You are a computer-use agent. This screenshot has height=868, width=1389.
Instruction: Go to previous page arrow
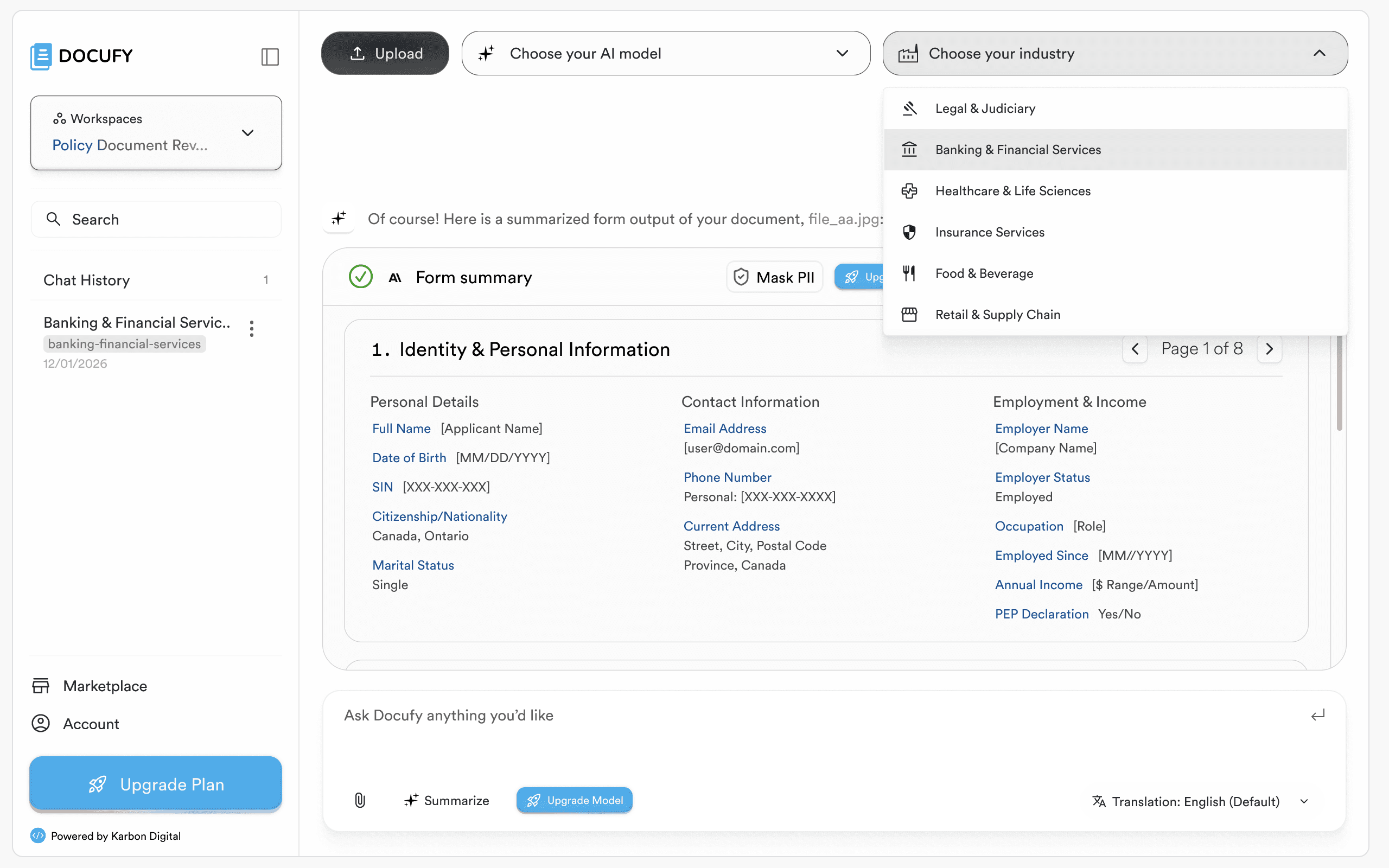click(1135, 349)
